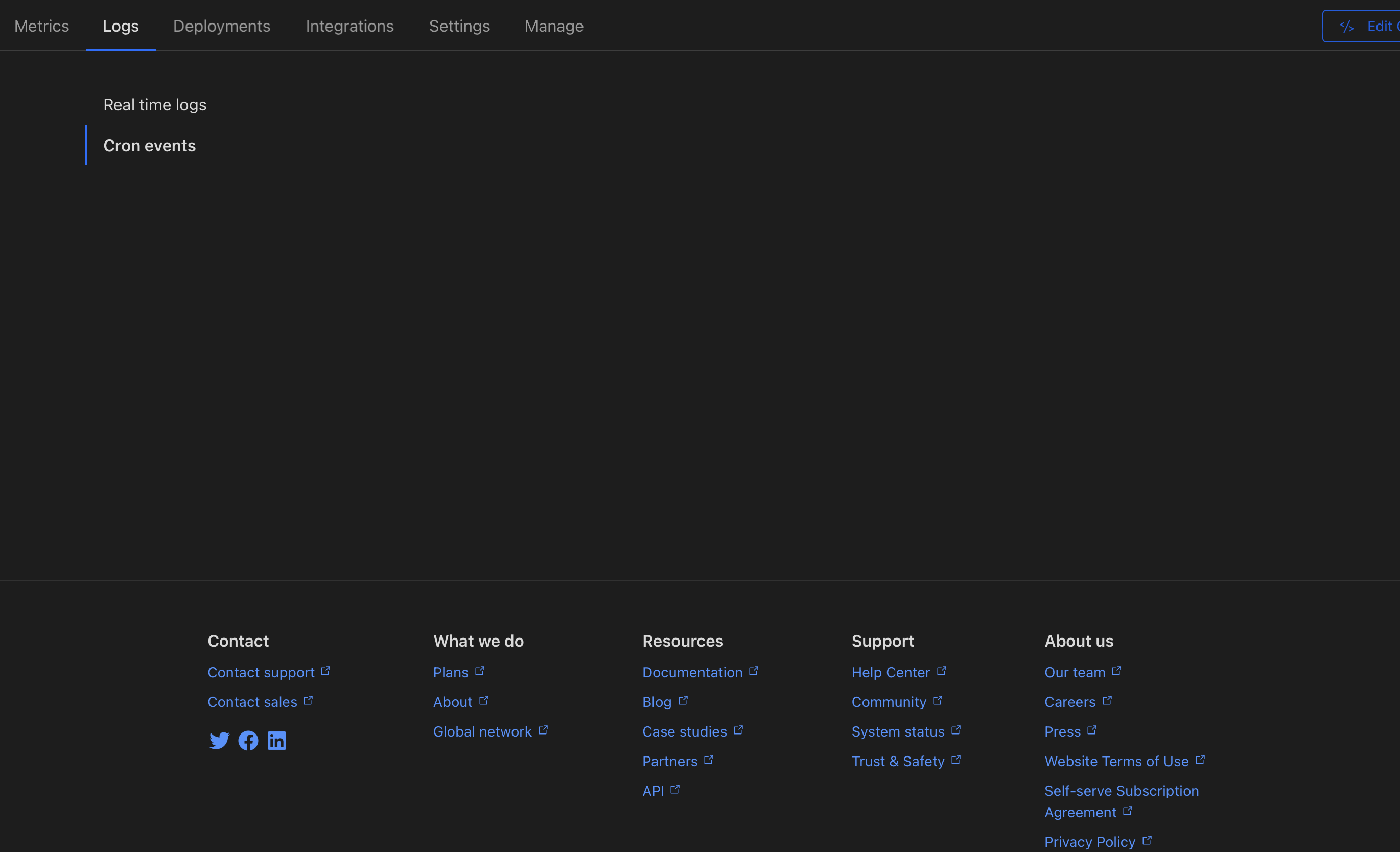Click external-link icon next to API
The image size is (1400, 852).
tap(675, 789)
